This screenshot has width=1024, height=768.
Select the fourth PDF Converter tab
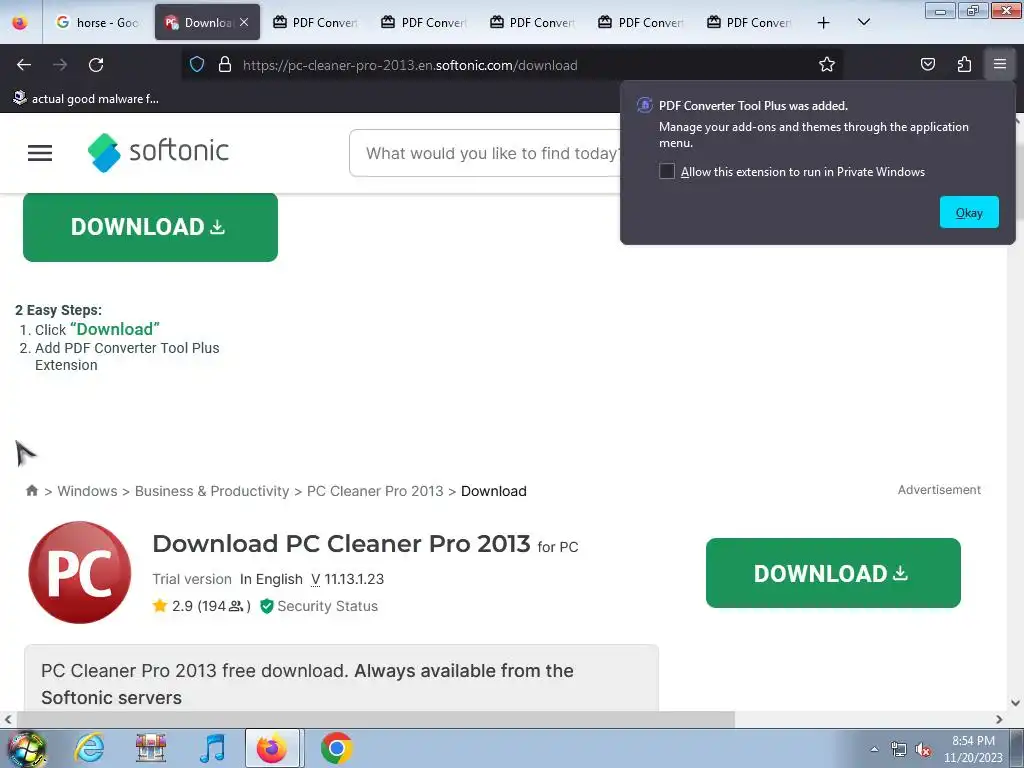[641, 23]
